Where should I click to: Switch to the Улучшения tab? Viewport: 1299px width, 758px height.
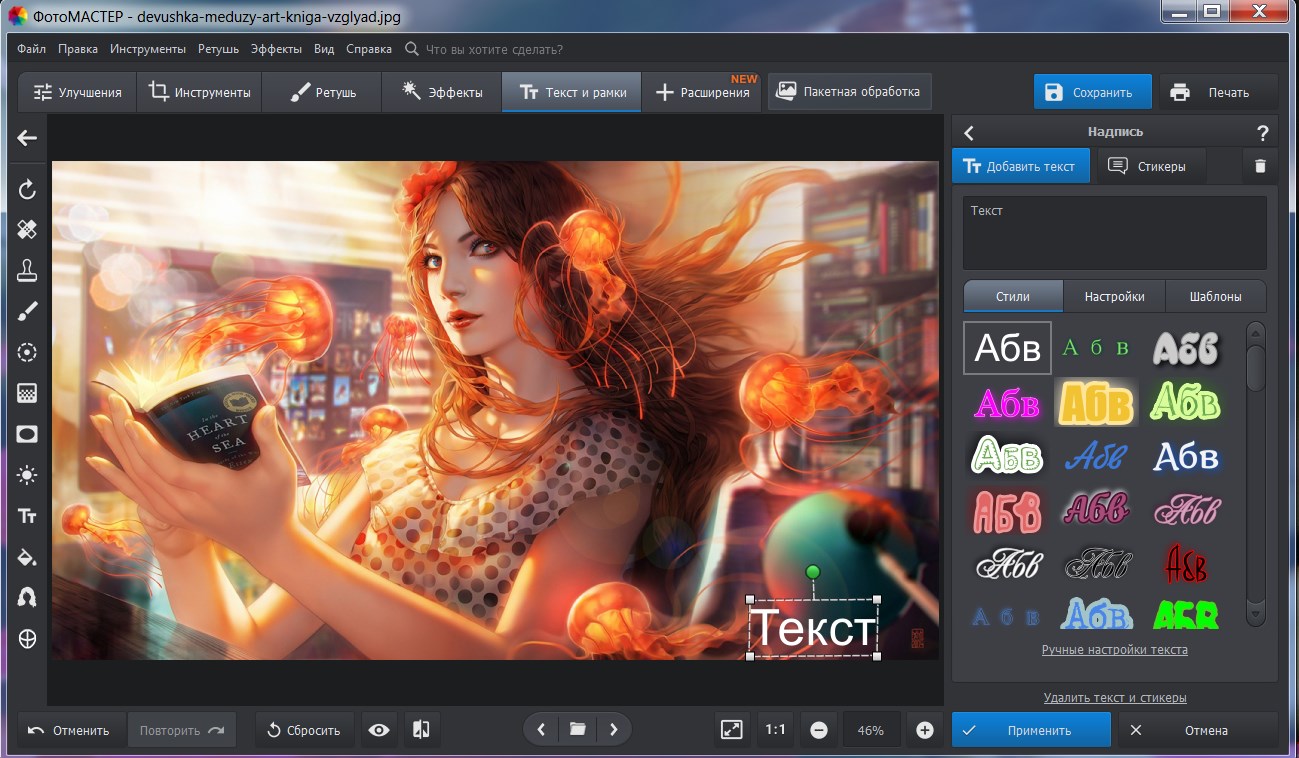[77, 92]
